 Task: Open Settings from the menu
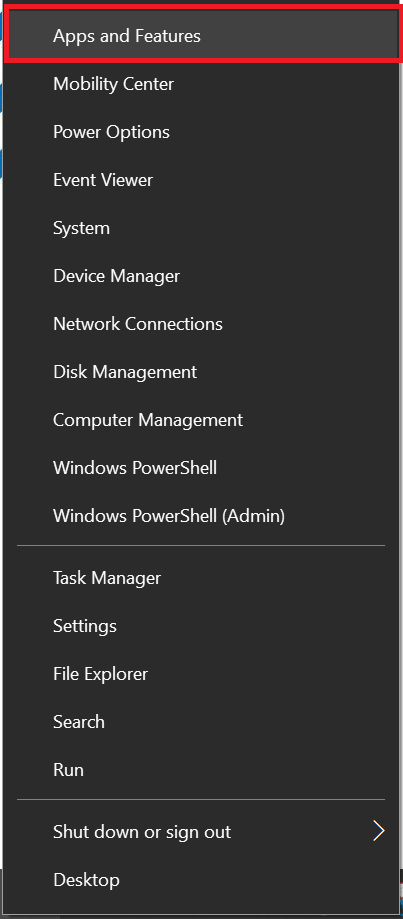203,627
